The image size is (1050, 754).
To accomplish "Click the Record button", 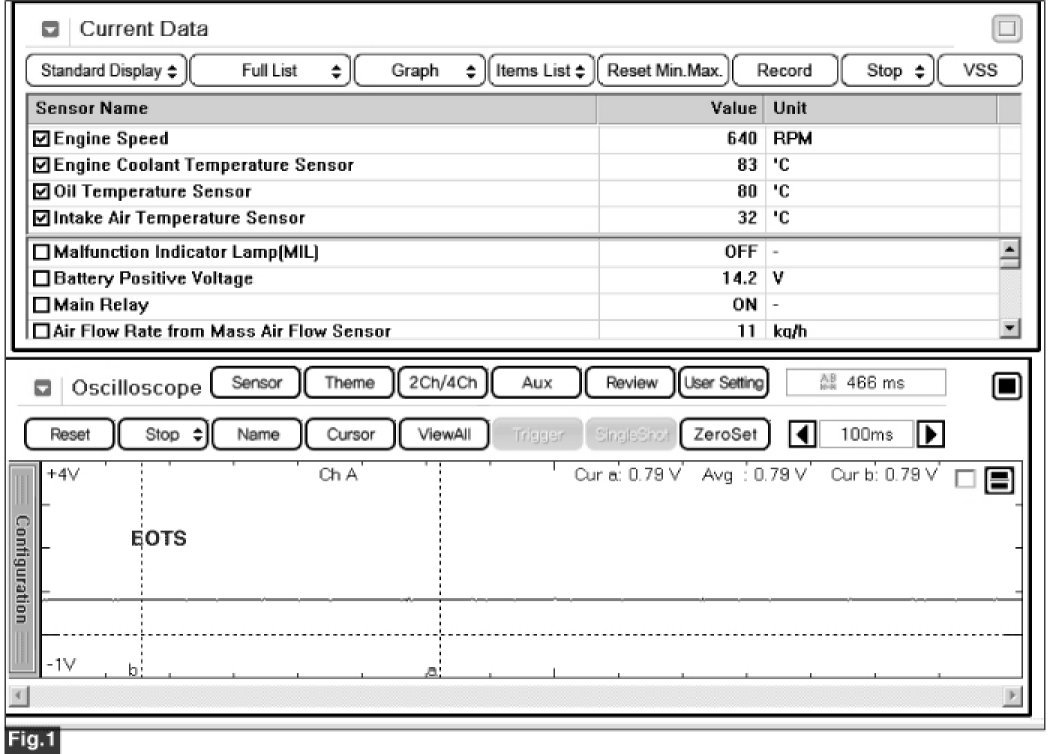I will (785, 70).
